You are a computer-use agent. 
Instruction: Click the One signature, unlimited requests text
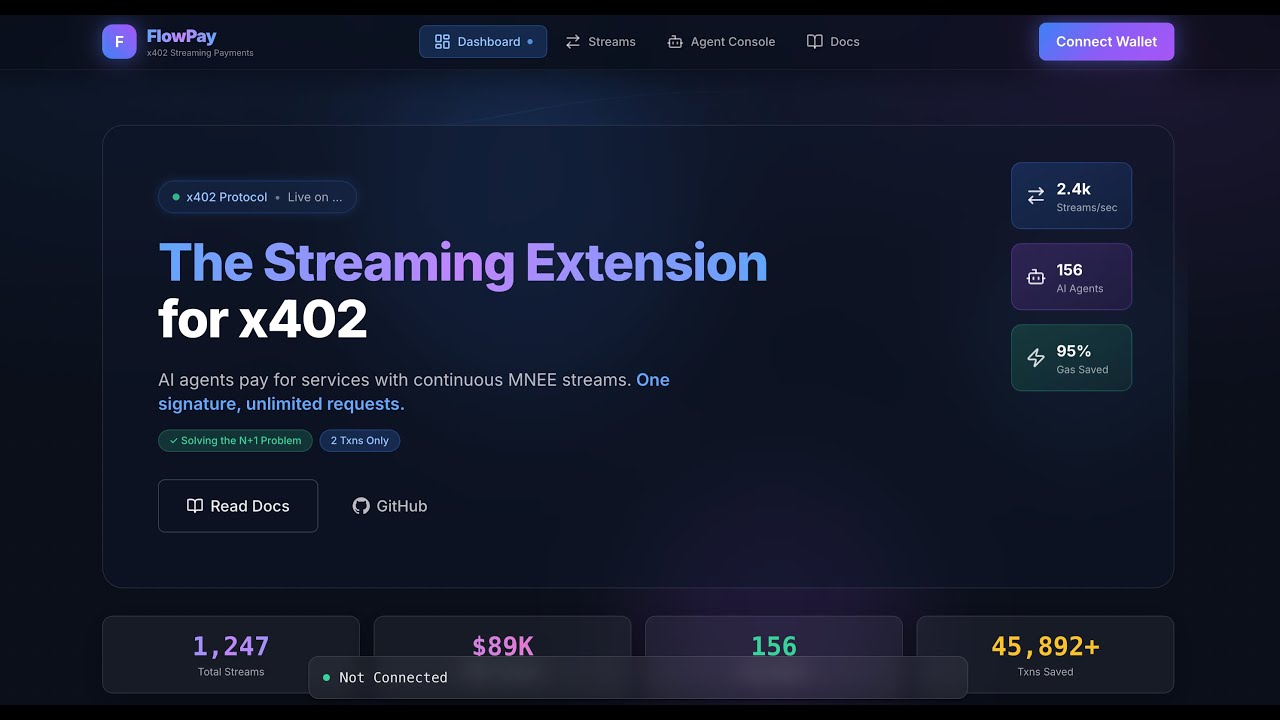click(x=414, y=392)
